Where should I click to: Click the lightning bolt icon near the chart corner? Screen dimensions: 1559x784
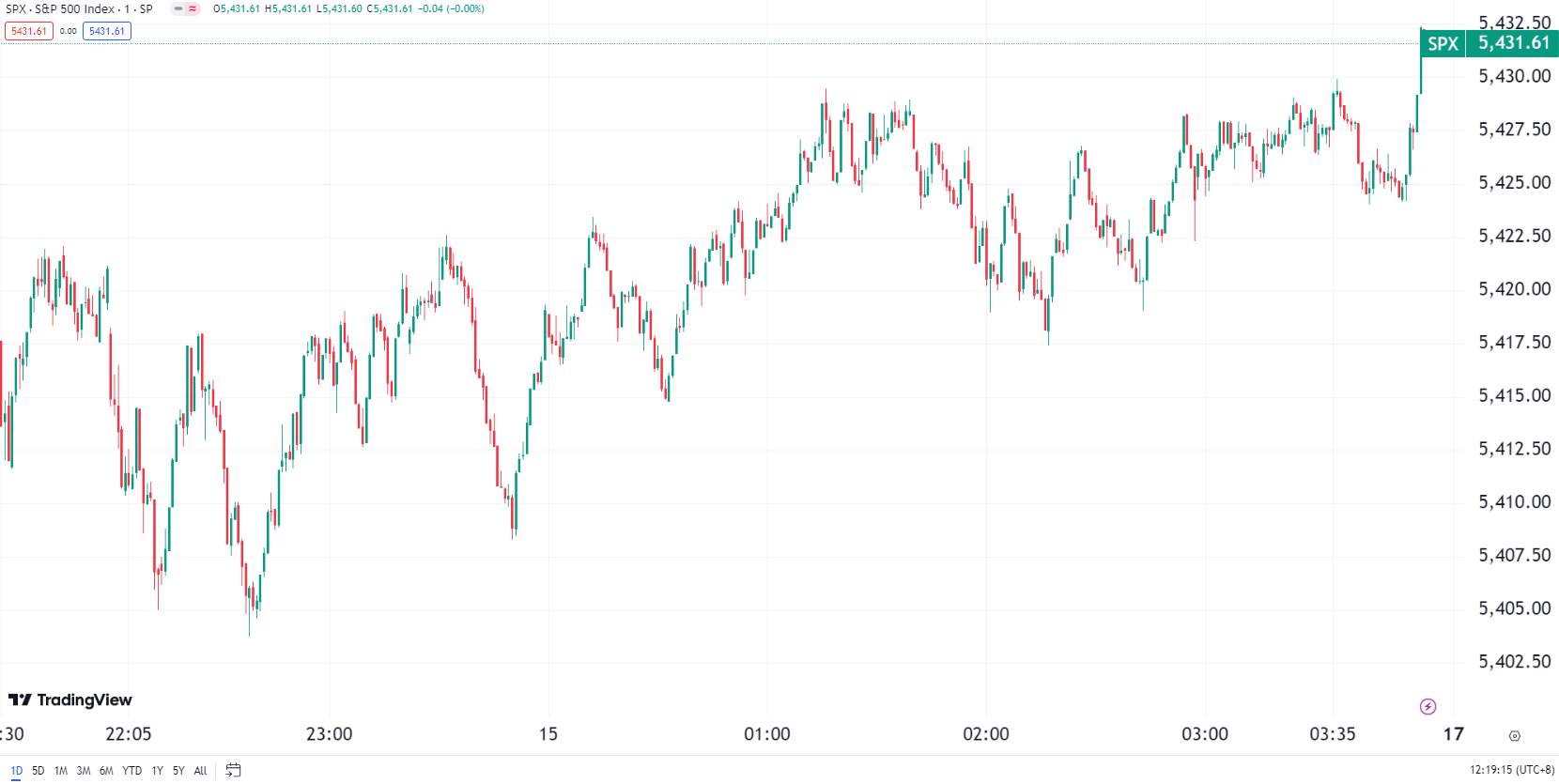tap(1428, 706)
